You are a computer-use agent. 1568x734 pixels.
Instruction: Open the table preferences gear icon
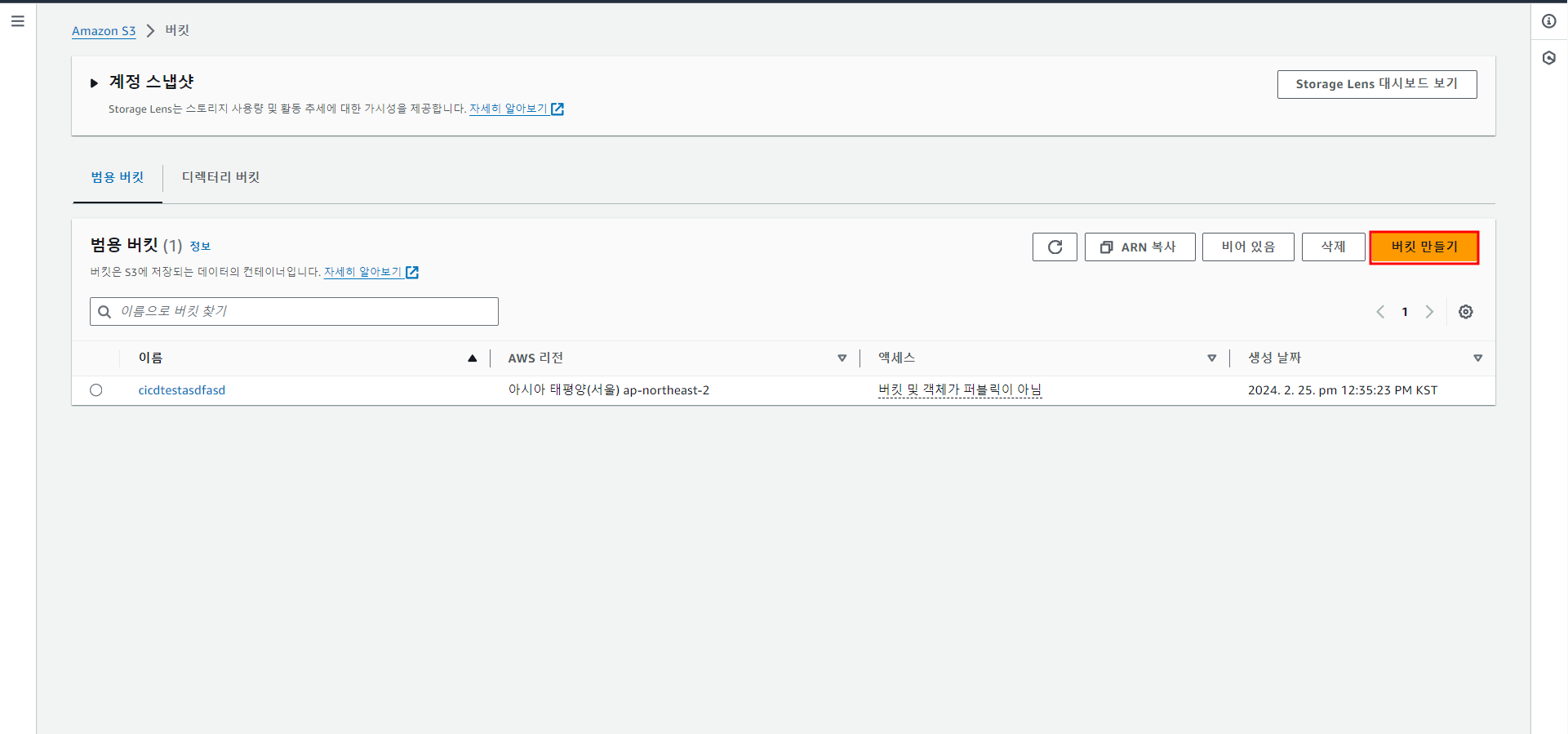[x=1466, y=312]
